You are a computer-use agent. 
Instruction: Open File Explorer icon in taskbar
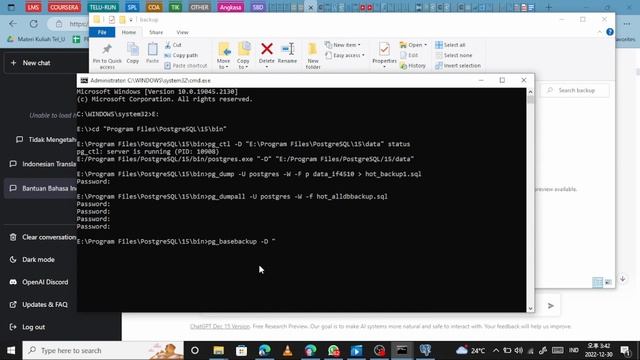(218, 350)
